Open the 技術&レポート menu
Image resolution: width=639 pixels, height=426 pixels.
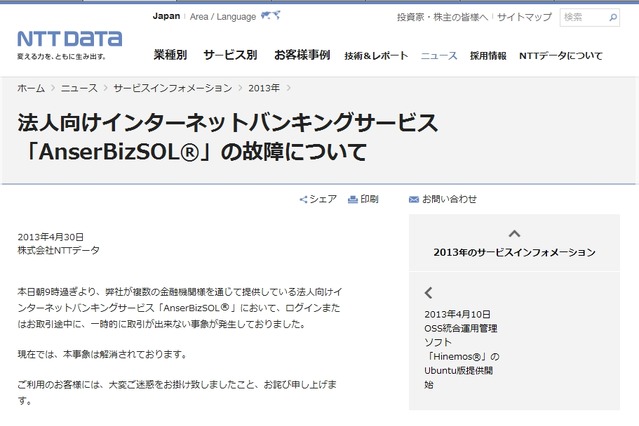(x=376, y=56)
